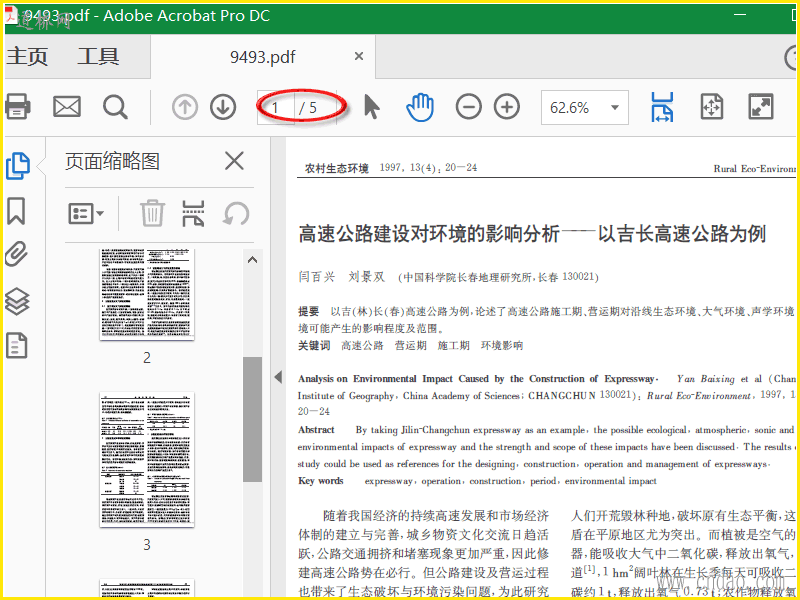Switch to the 主页 tab

tap(27, 56)
